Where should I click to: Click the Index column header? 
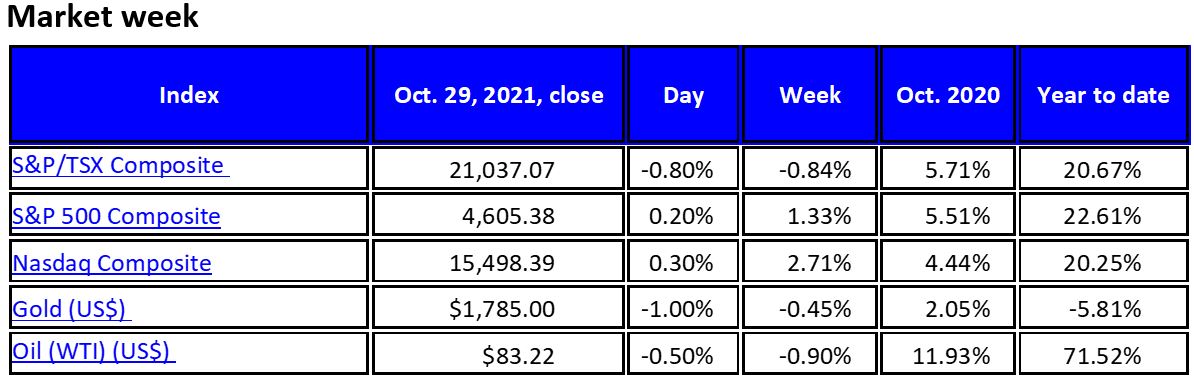tap(189, 95)
